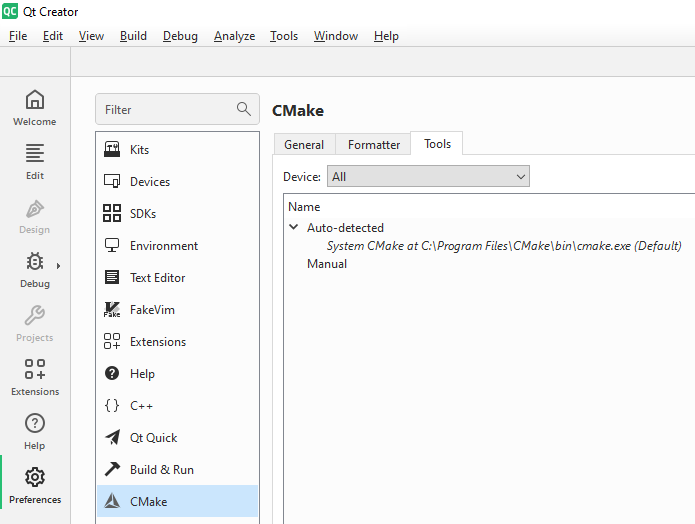Open Extensions mode in the sidebar
Screen dimensions: 695x524
point(35,378)
